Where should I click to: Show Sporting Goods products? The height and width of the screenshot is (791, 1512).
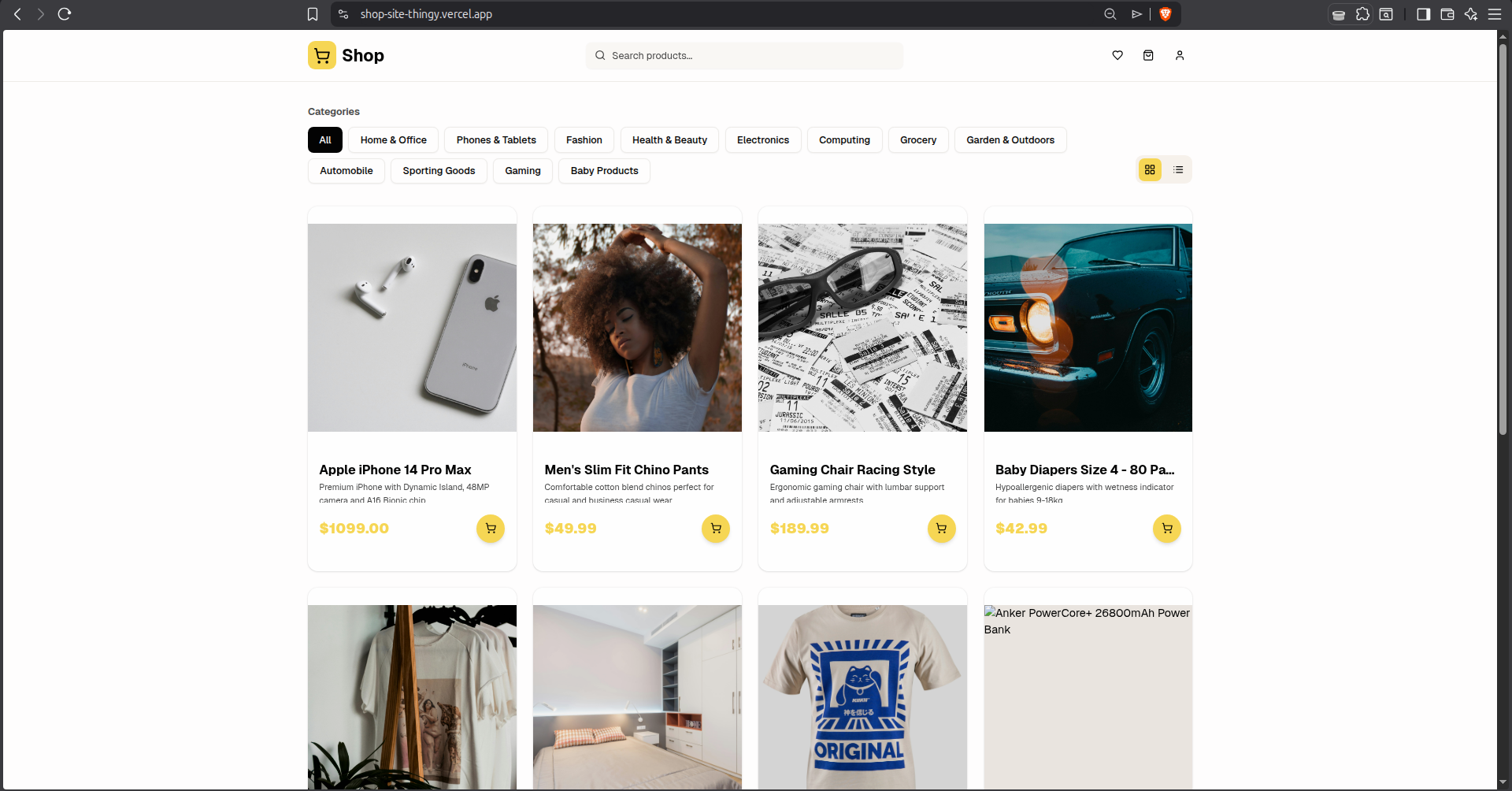tap(439, 171)
